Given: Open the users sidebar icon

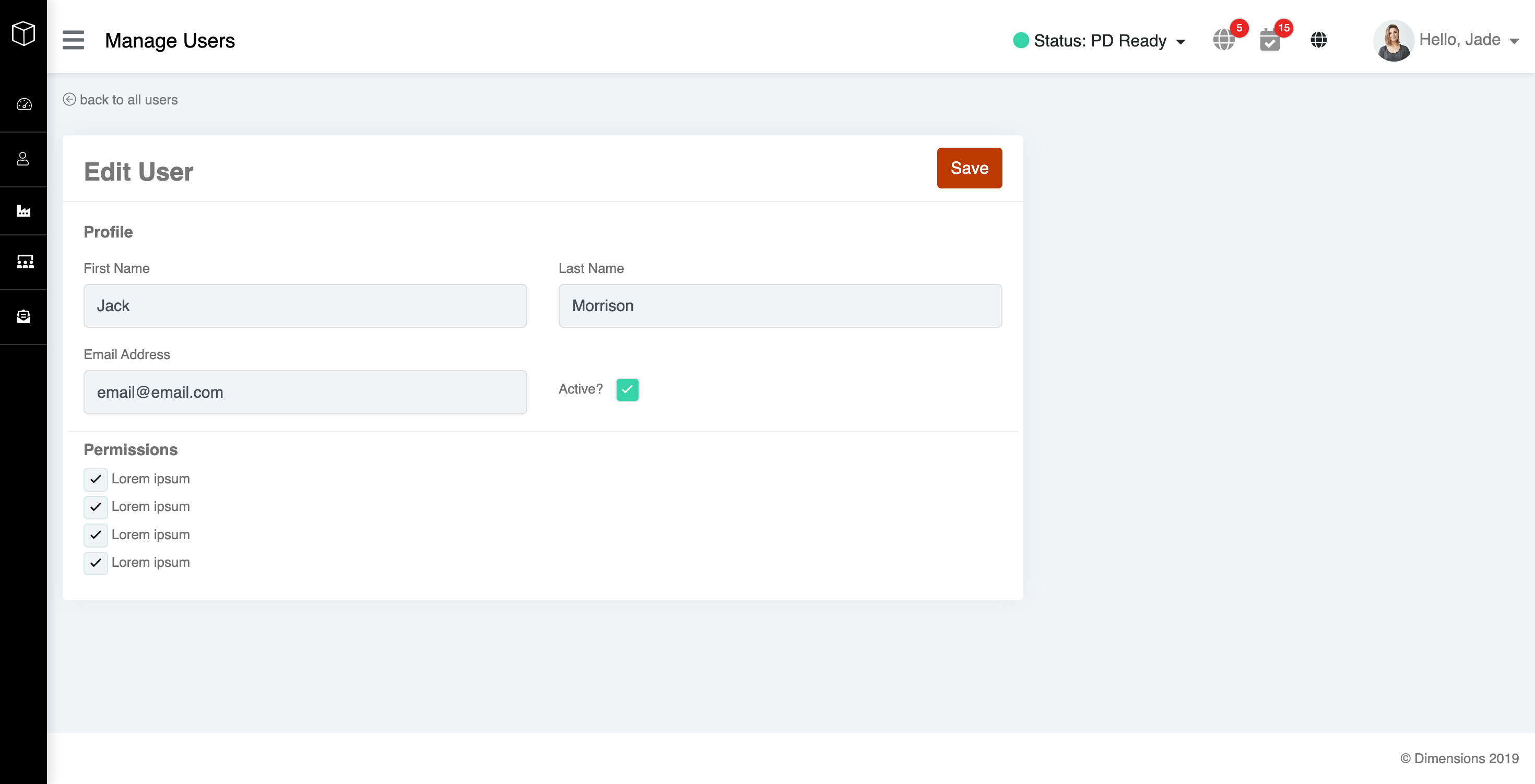Looking at the screenshot, I should pos(22,159).
